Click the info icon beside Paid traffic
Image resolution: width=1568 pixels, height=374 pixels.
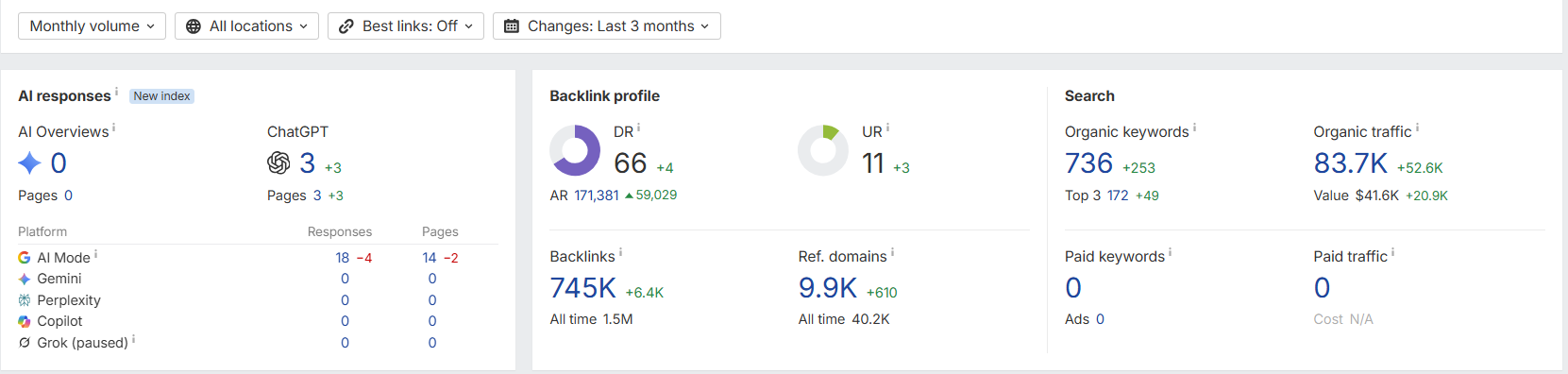click(x=1392, y=252)
